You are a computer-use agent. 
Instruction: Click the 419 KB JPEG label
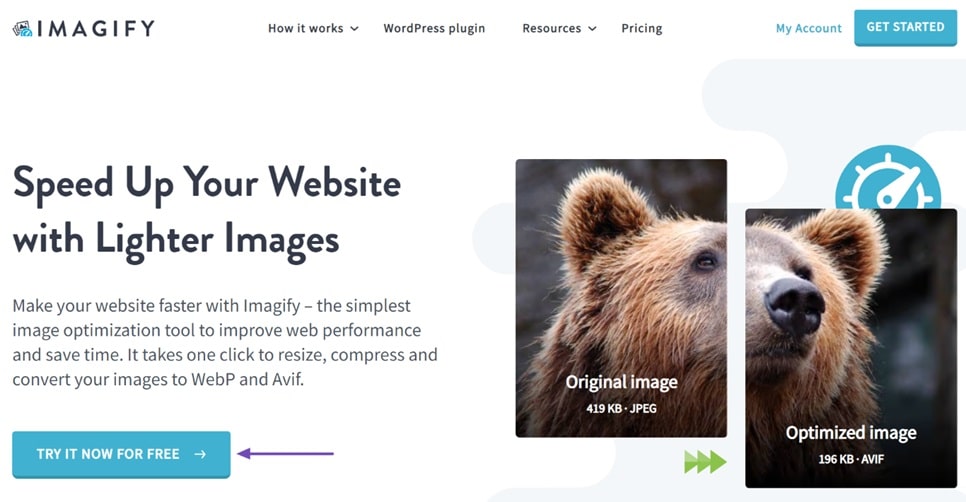point(621,408)
